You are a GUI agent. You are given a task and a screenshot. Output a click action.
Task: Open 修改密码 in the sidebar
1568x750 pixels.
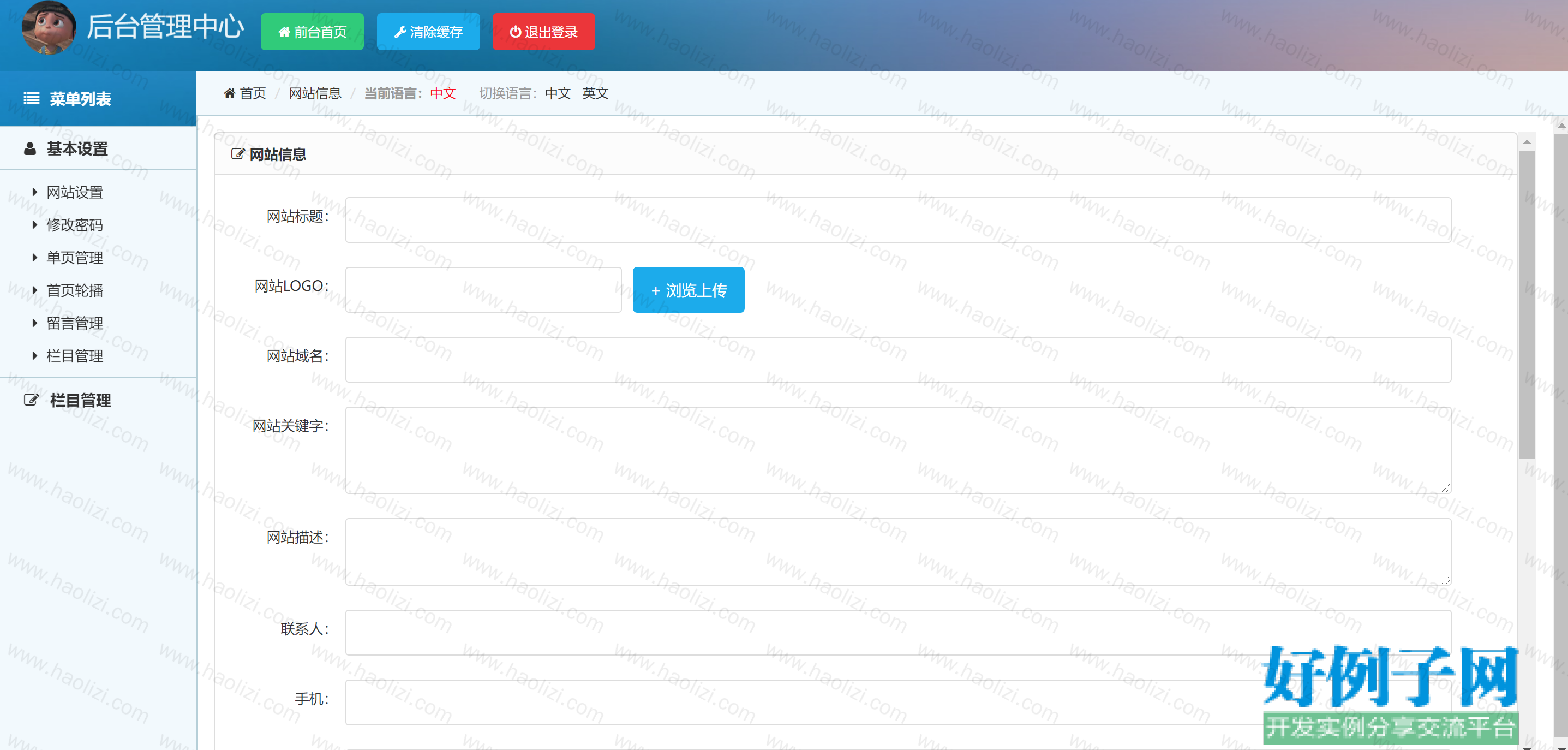[x=75, y=225]
